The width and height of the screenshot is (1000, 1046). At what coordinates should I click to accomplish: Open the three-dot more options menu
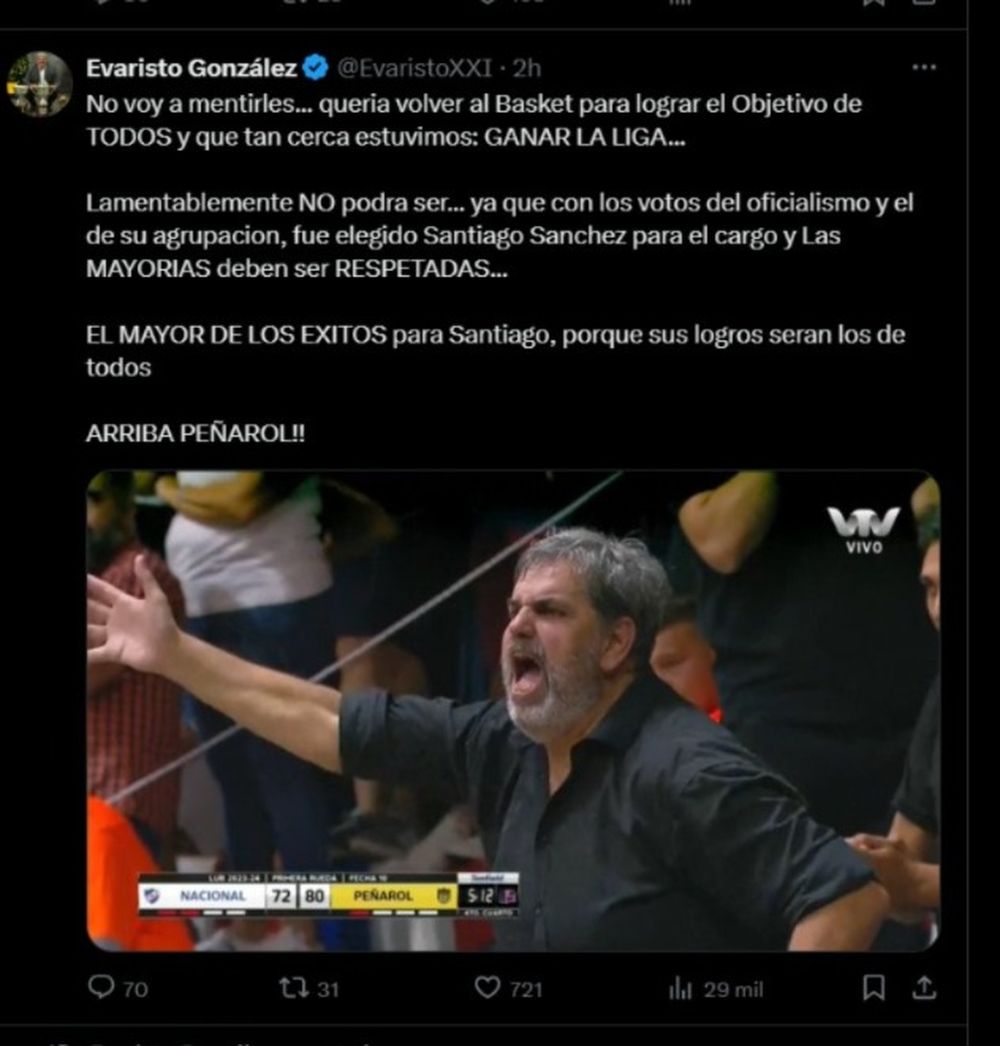tap(924, 67)
